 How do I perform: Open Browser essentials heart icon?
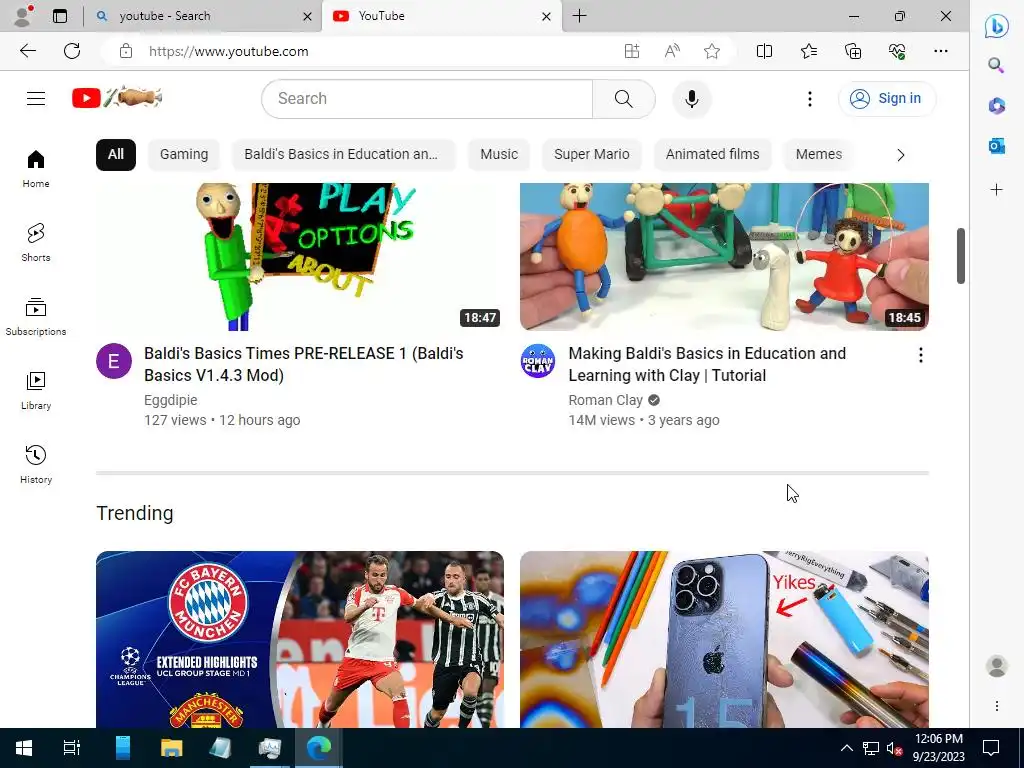click(897, 51)
